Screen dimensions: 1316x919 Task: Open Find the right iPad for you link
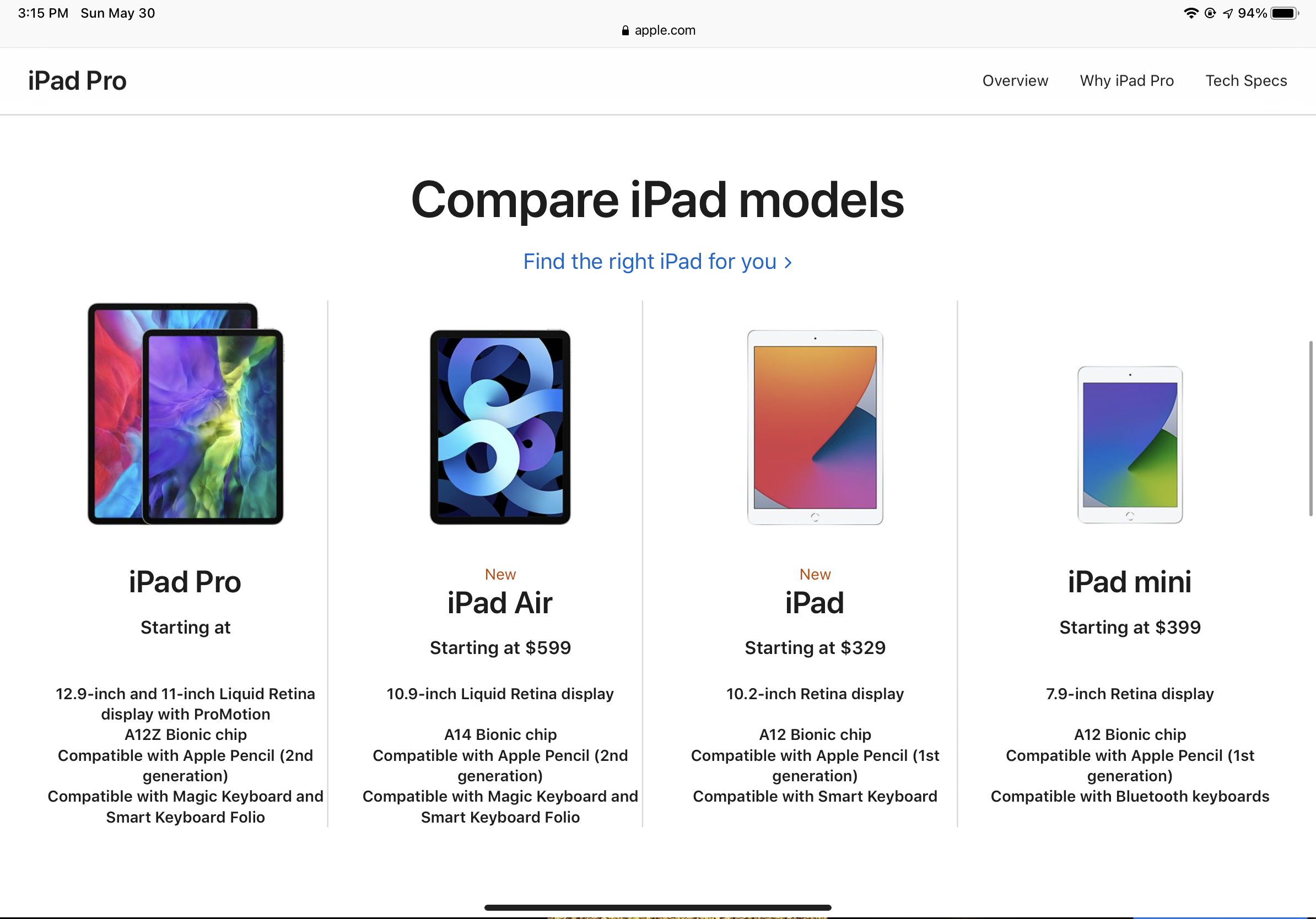[x=657, y=262]
